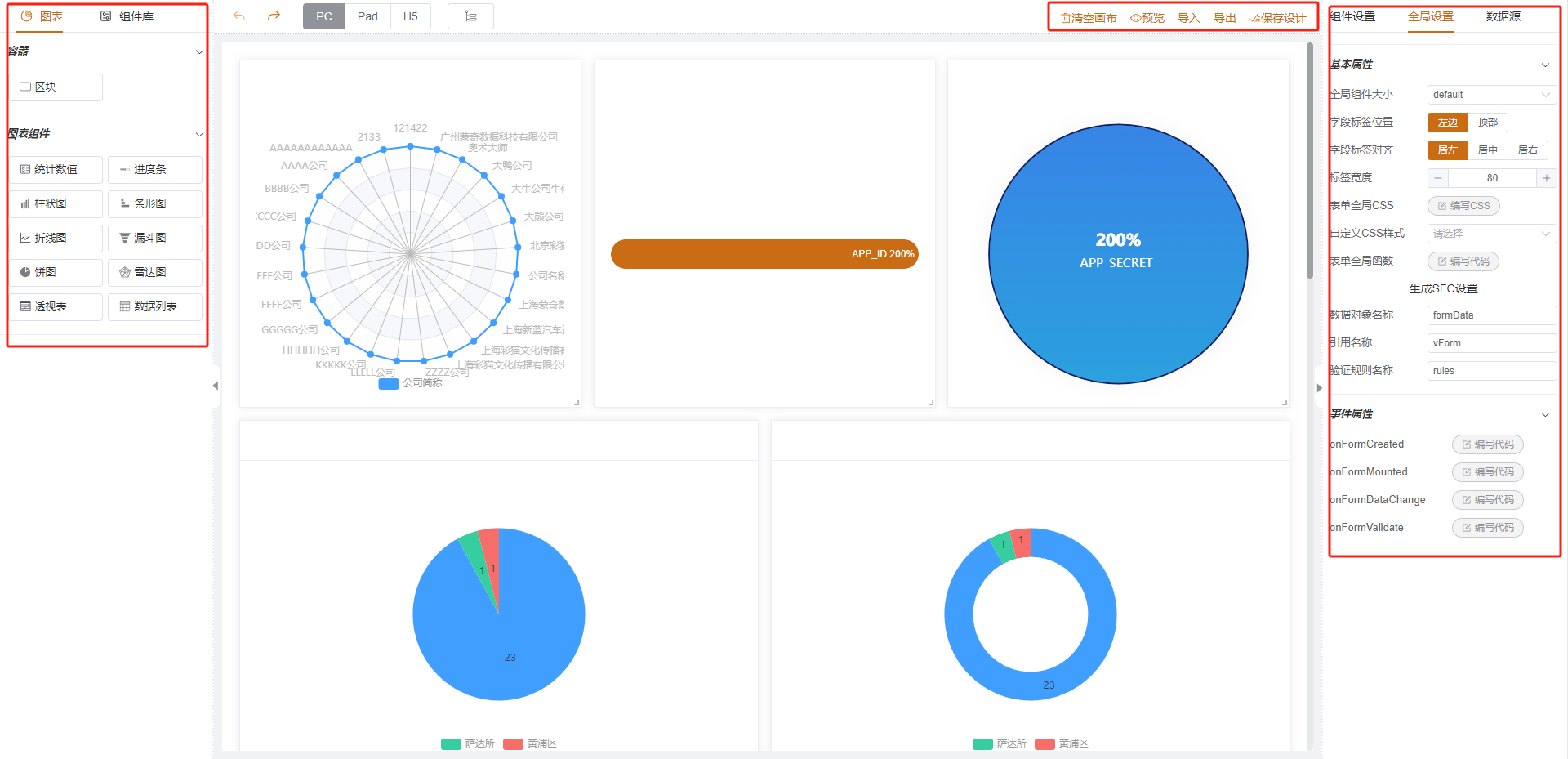Click 萨达所 green legend on pie chart
The height and width of the screenshot is (759, 1568).
(468, 743)
